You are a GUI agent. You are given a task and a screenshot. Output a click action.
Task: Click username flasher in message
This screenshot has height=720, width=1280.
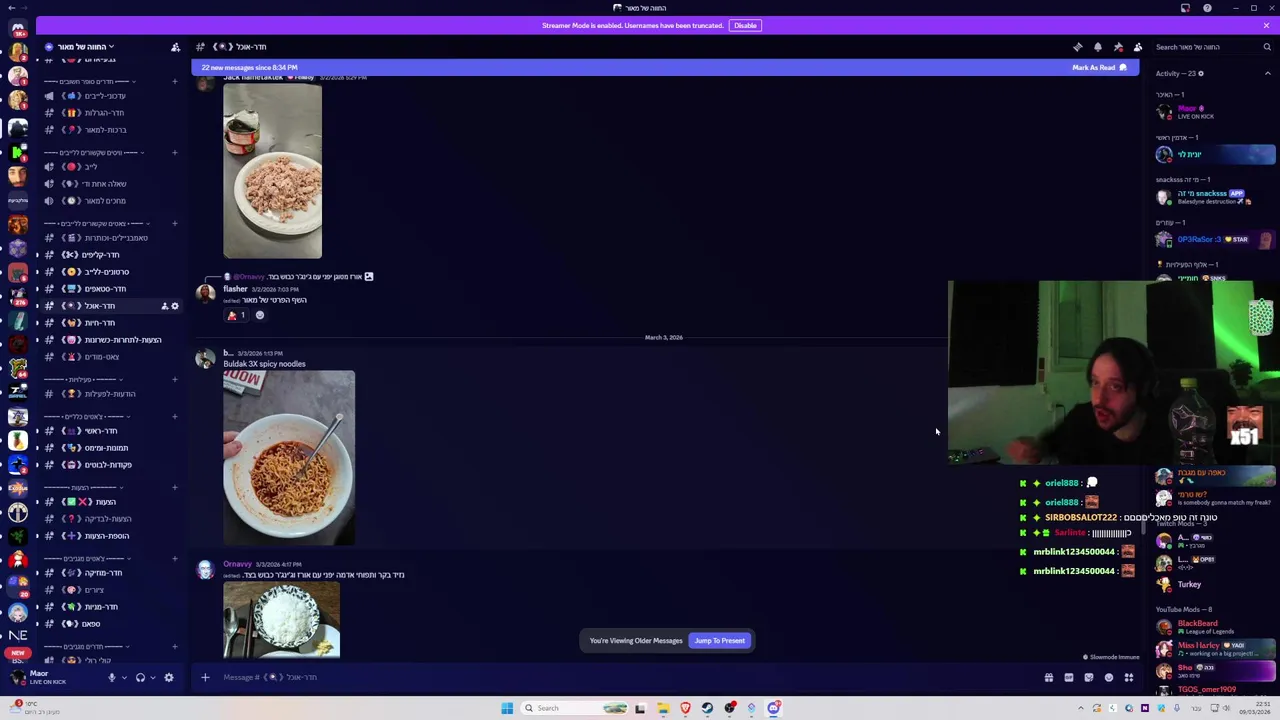coord(235,289)
